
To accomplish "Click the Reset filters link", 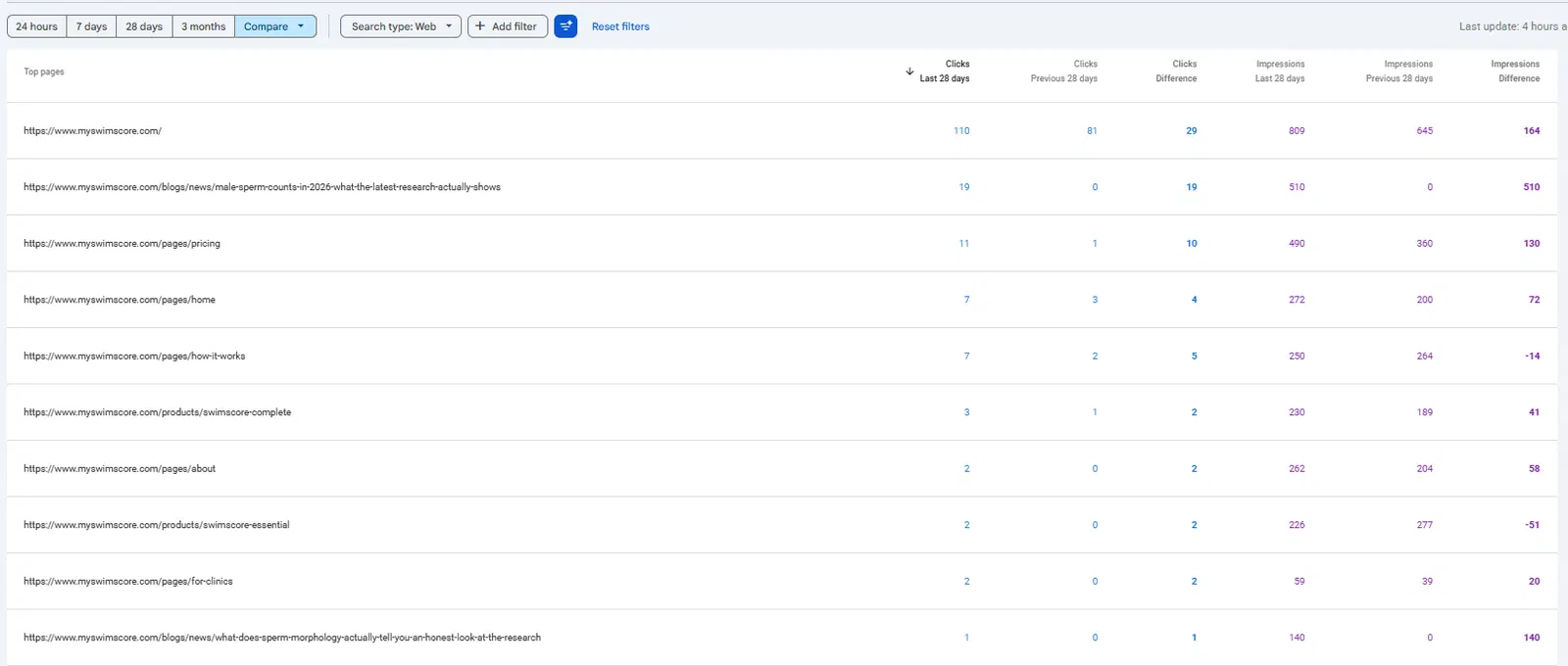I will coord(620,26).
